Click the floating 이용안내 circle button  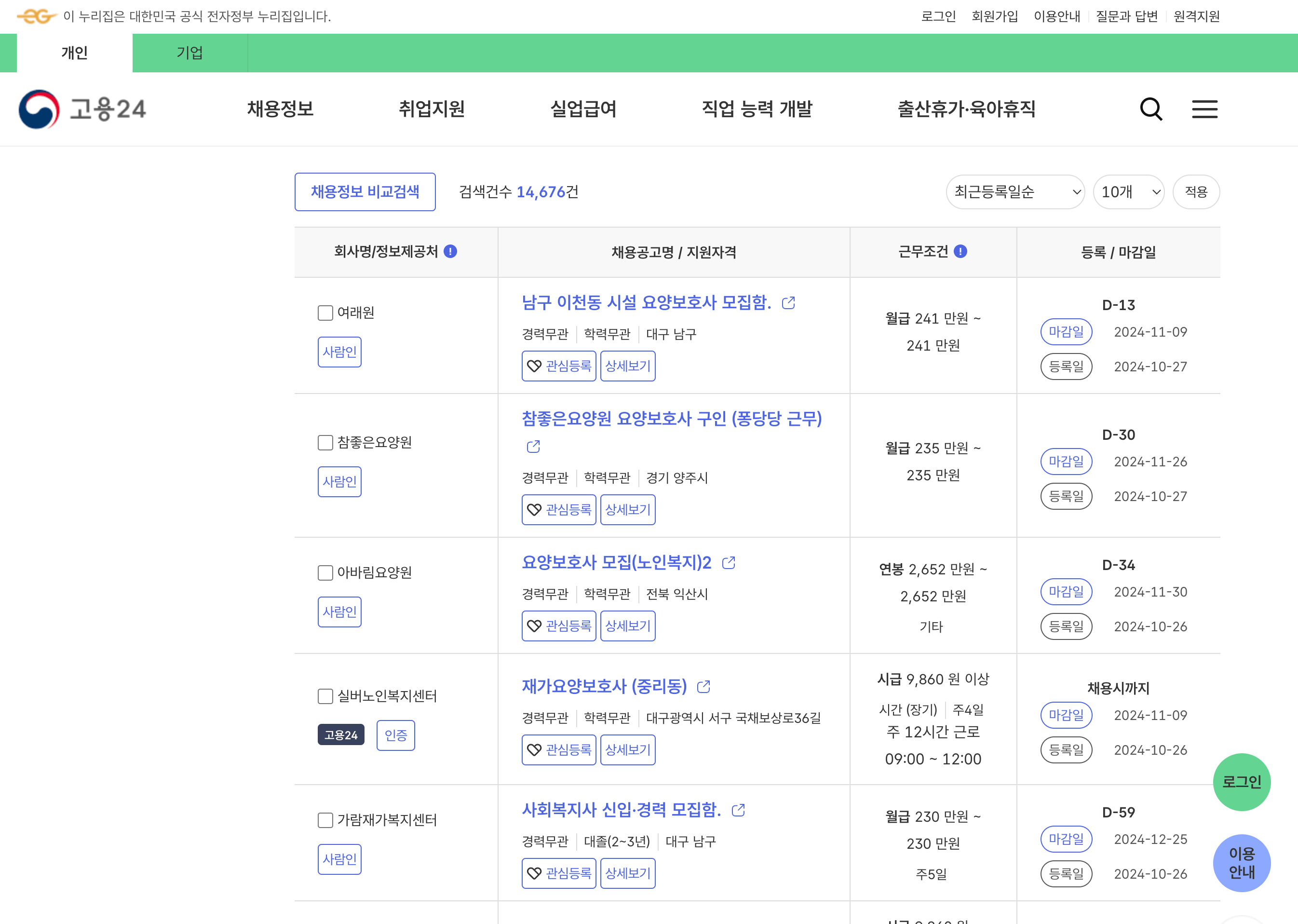(x=1242, y=863)
